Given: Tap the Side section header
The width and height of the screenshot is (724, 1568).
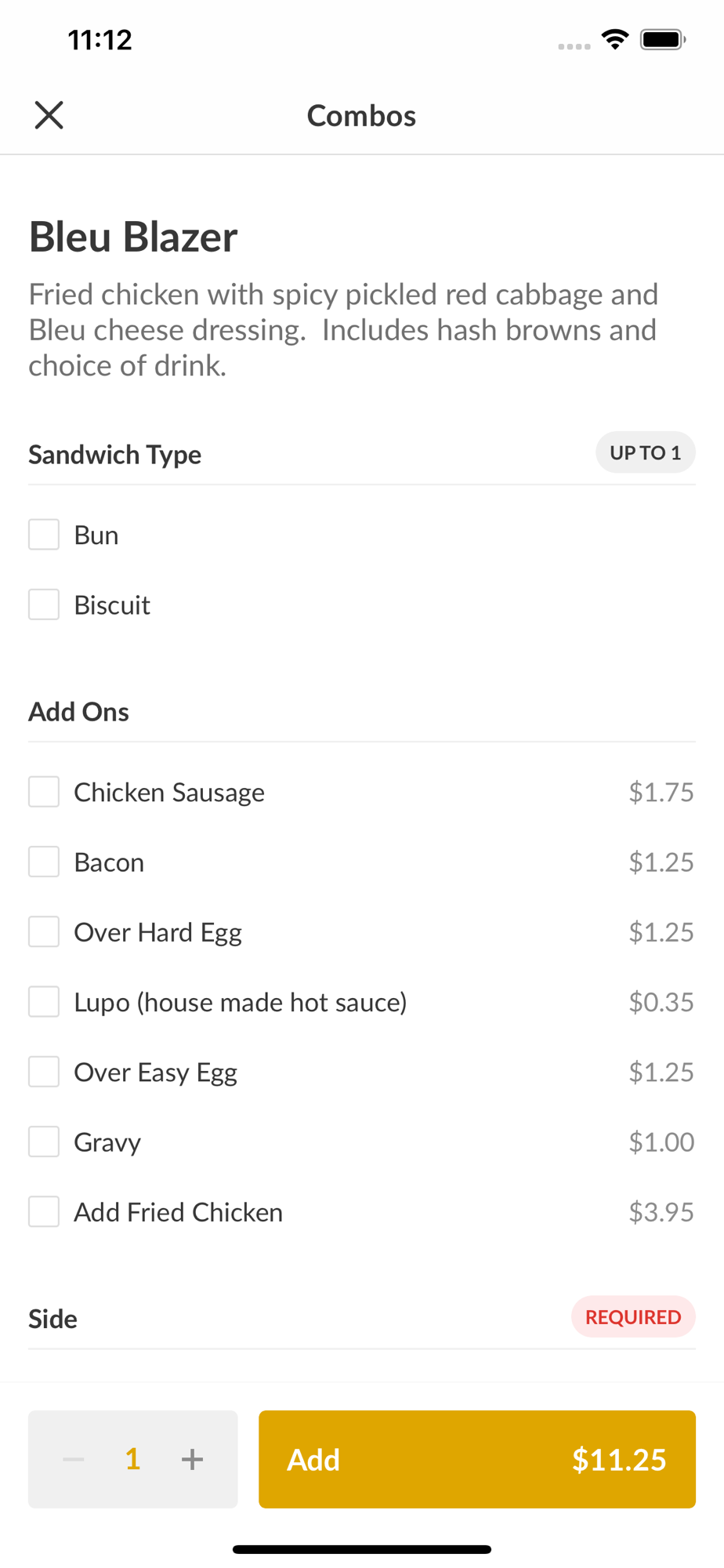Looking at the screenshot, I should [x=53, y=1319].
